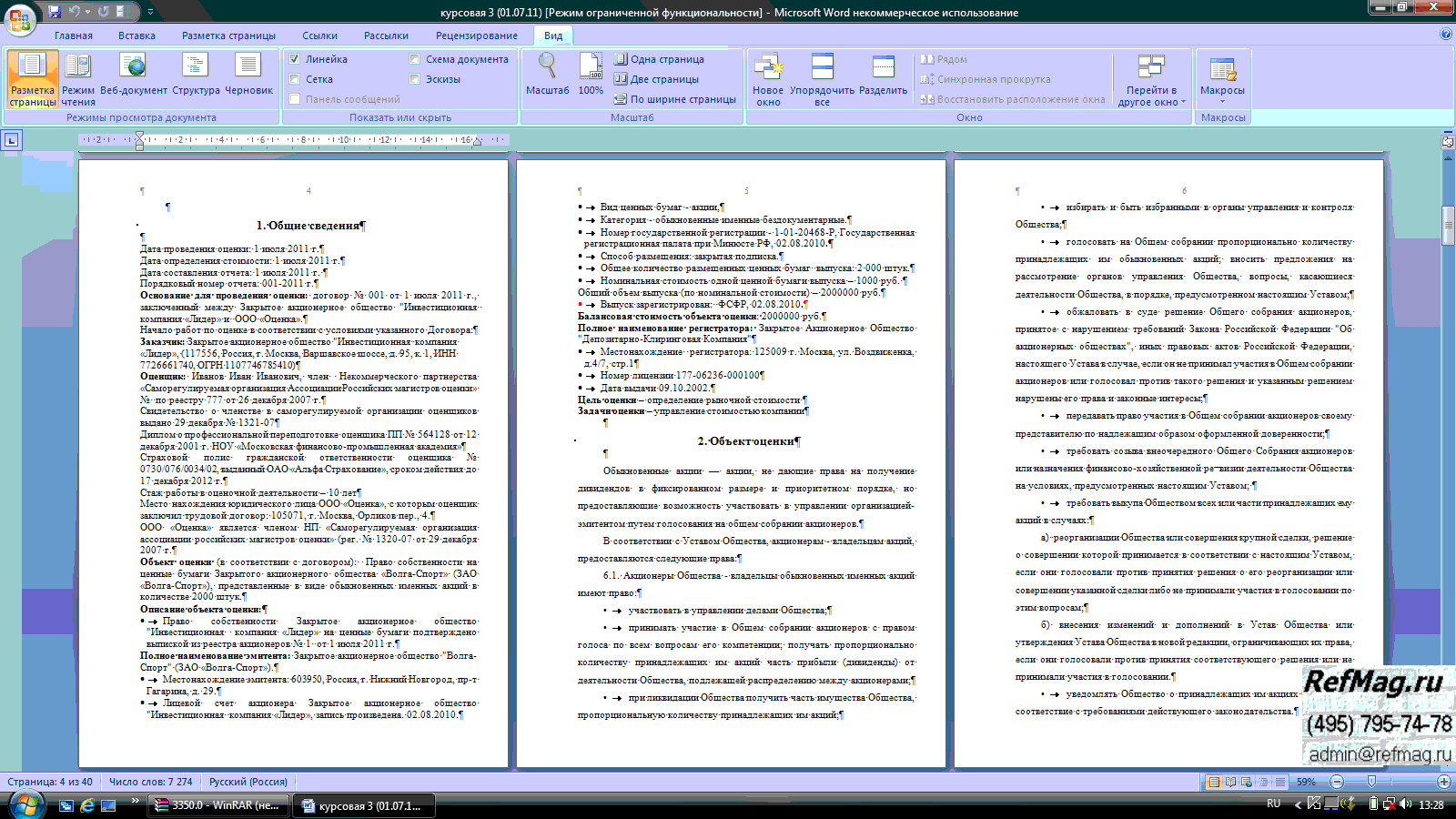1456x819 pixels.
Task: Open the Масштаб zoom dialog
Action: click(547, 76)
